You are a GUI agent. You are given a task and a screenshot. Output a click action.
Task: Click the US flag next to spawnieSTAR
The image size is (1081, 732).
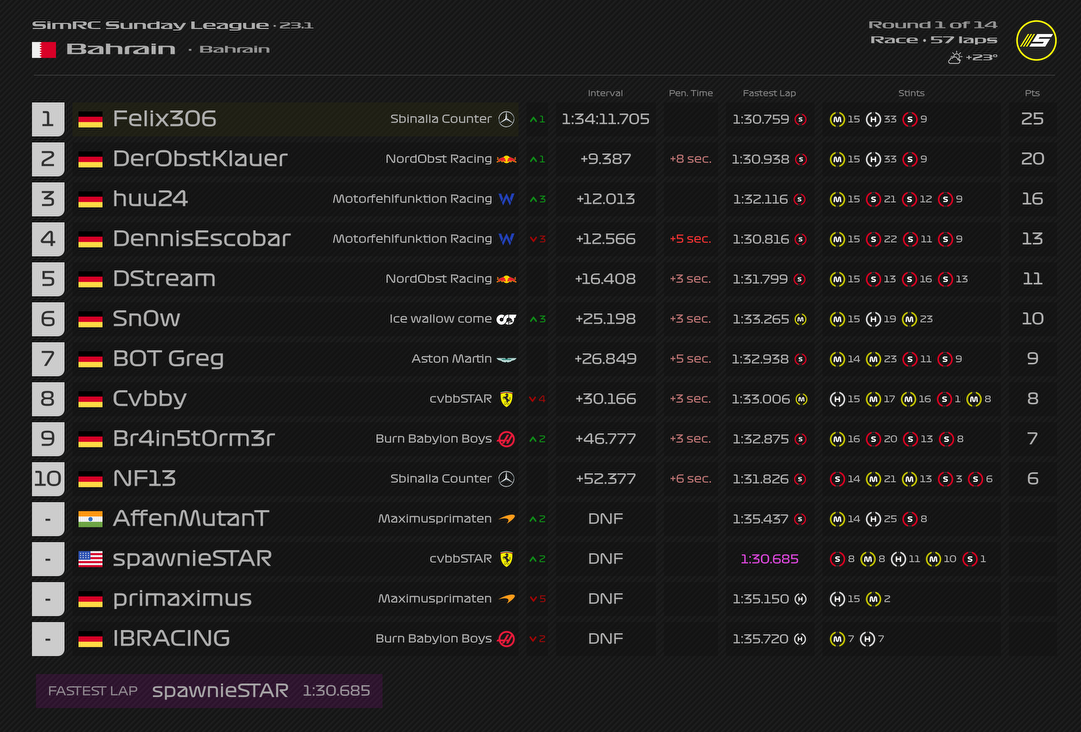90,559
